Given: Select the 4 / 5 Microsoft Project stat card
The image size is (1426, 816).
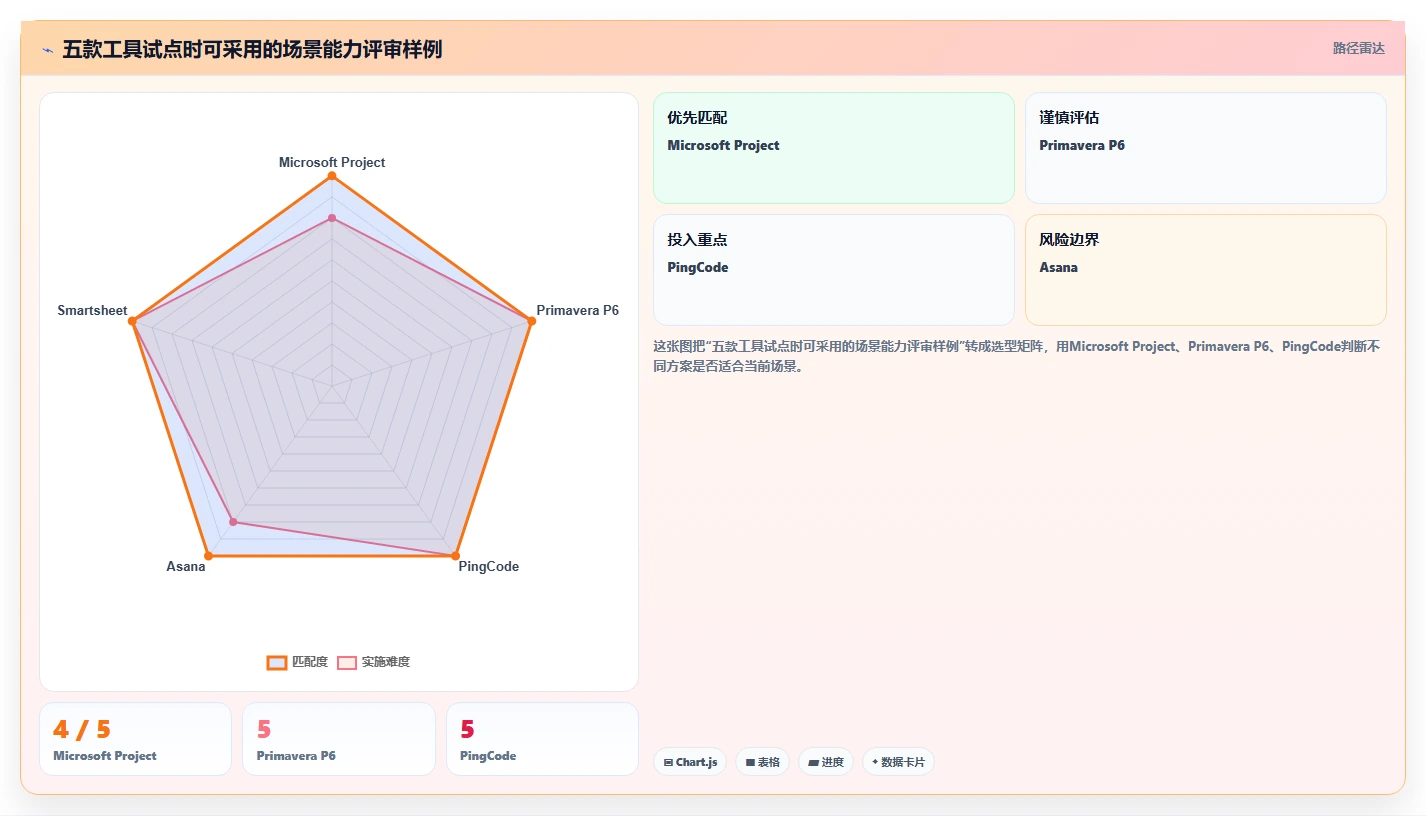Looking at the screenshot, I should click(x=135, y=739).
